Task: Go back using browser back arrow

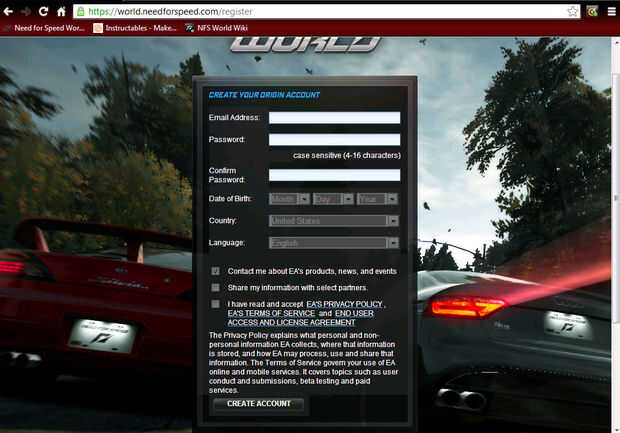Action: (8, 11)
